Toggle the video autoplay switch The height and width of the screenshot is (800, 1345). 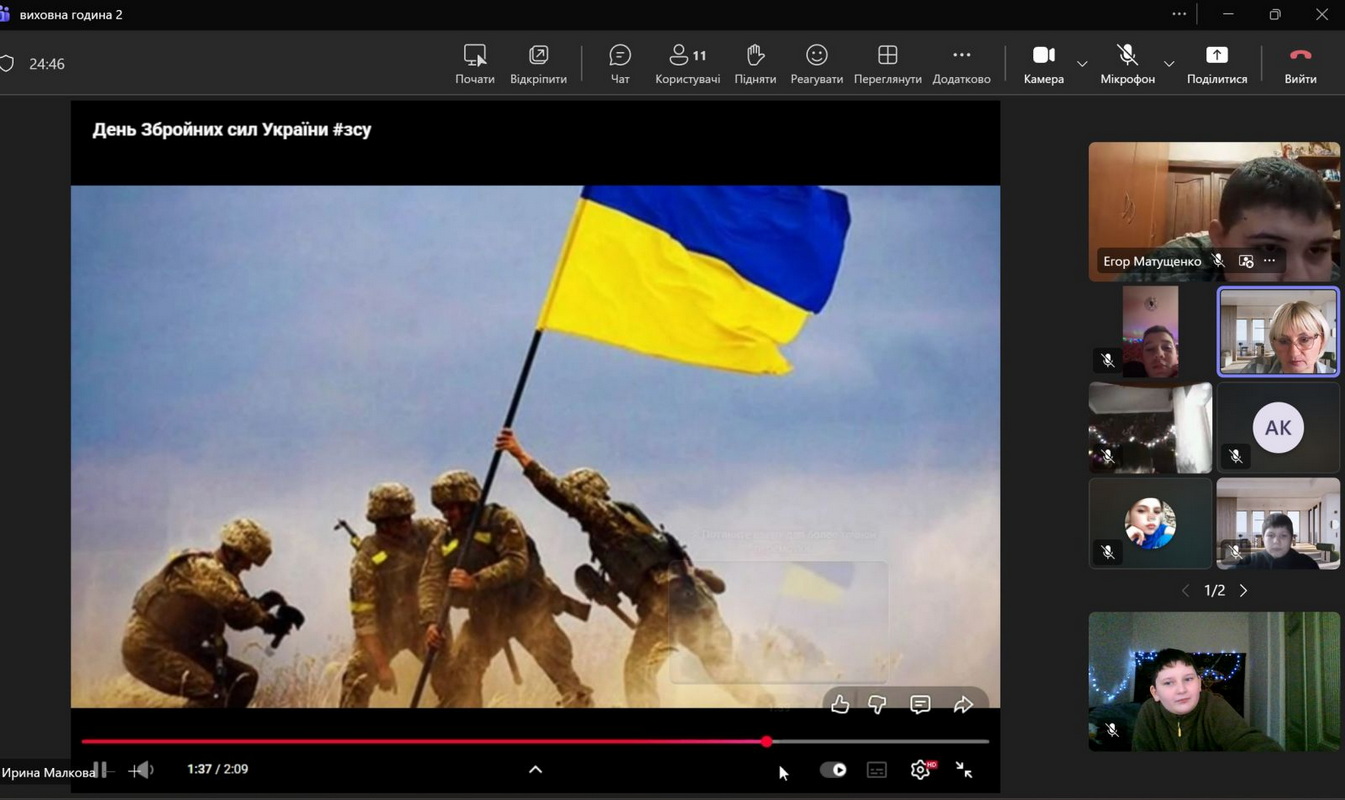tap(833, 770)
